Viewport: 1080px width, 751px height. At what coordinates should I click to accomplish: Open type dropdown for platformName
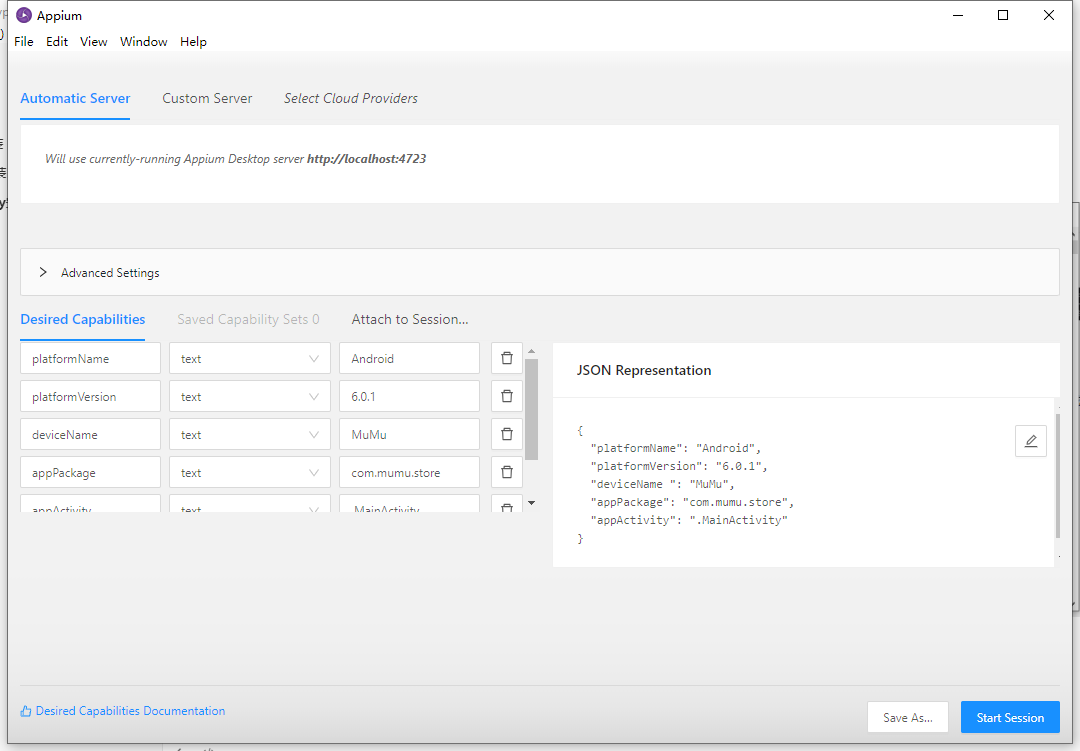pos(249,358)
